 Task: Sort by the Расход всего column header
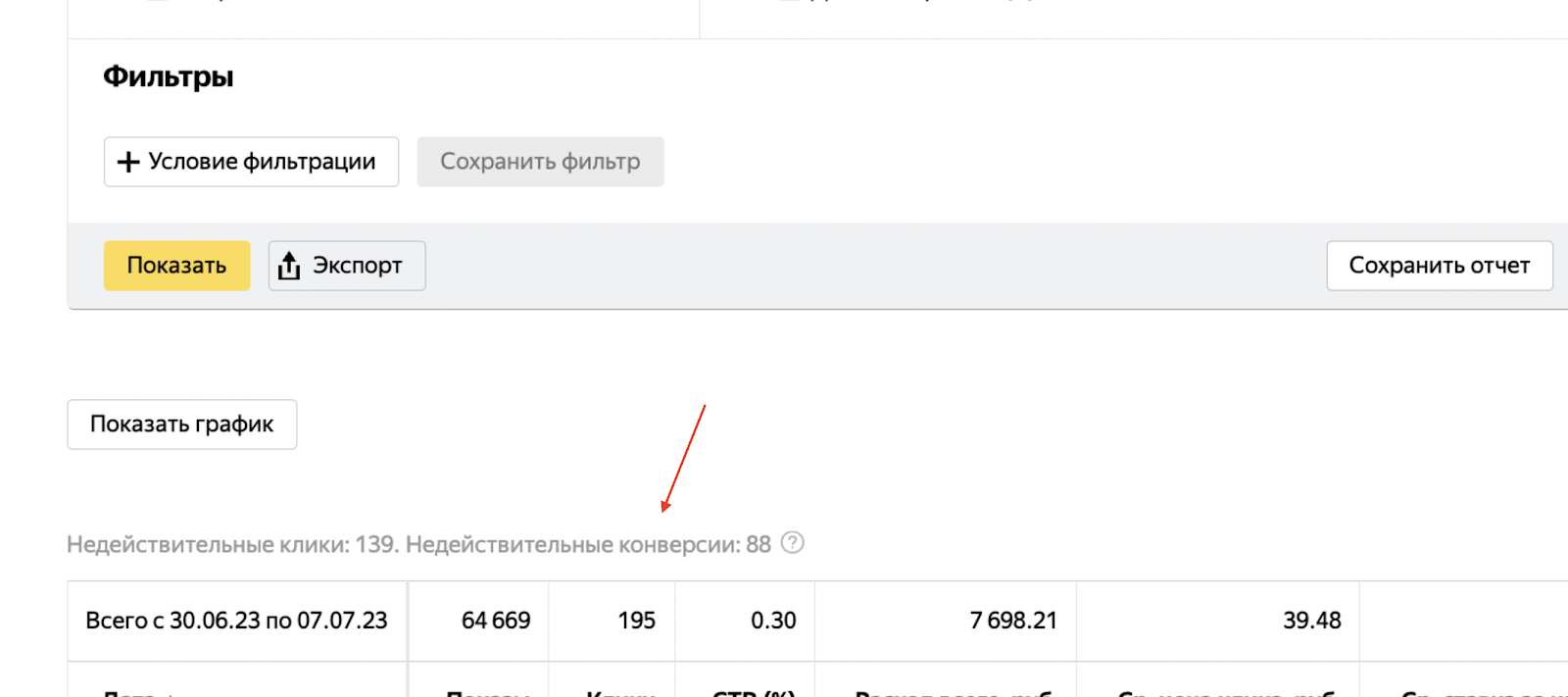point(955,692)
